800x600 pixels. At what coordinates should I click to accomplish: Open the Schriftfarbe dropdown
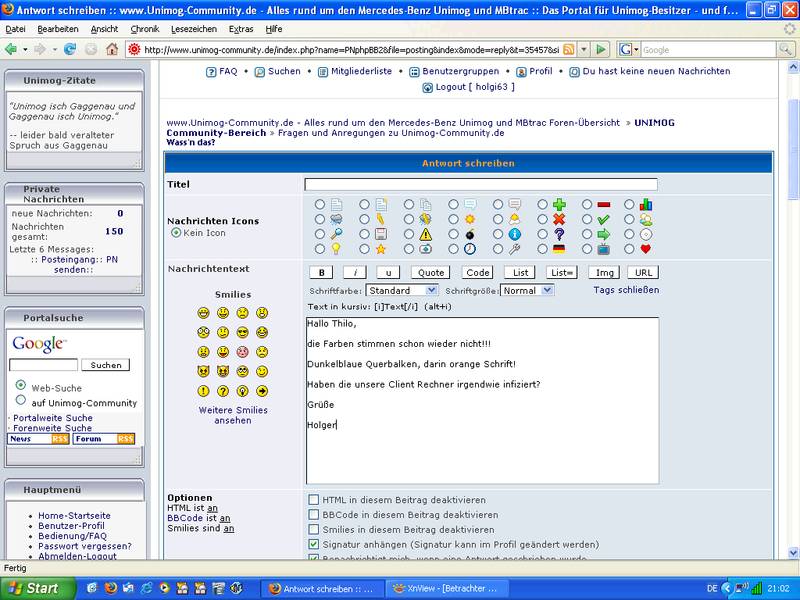click(402, 290)
